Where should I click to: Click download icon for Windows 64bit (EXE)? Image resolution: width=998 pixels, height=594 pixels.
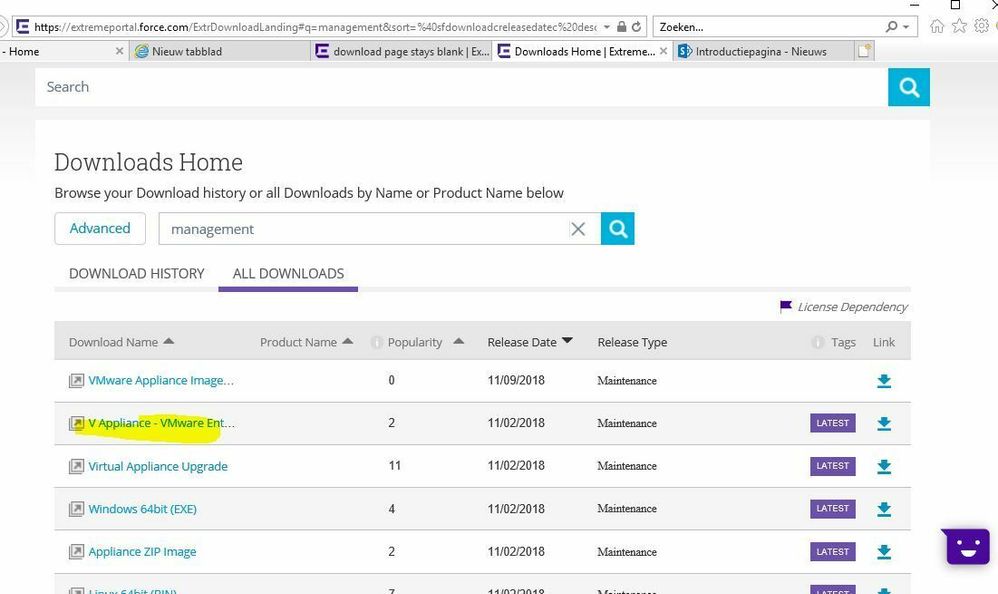[x=883, y=509]
